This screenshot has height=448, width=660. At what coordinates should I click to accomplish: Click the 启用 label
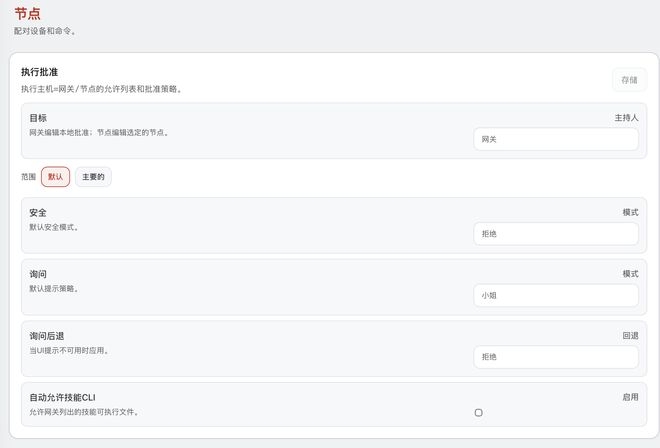[630, 397]
